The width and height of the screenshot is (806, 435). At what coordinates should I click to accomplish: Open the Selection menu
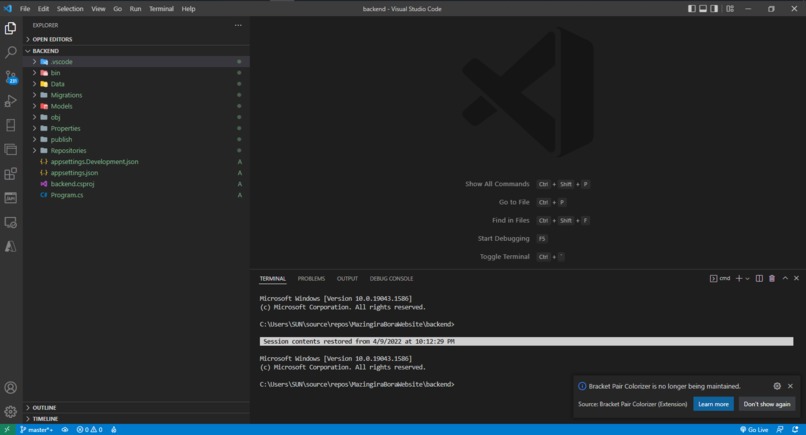[x=70, y=9]
